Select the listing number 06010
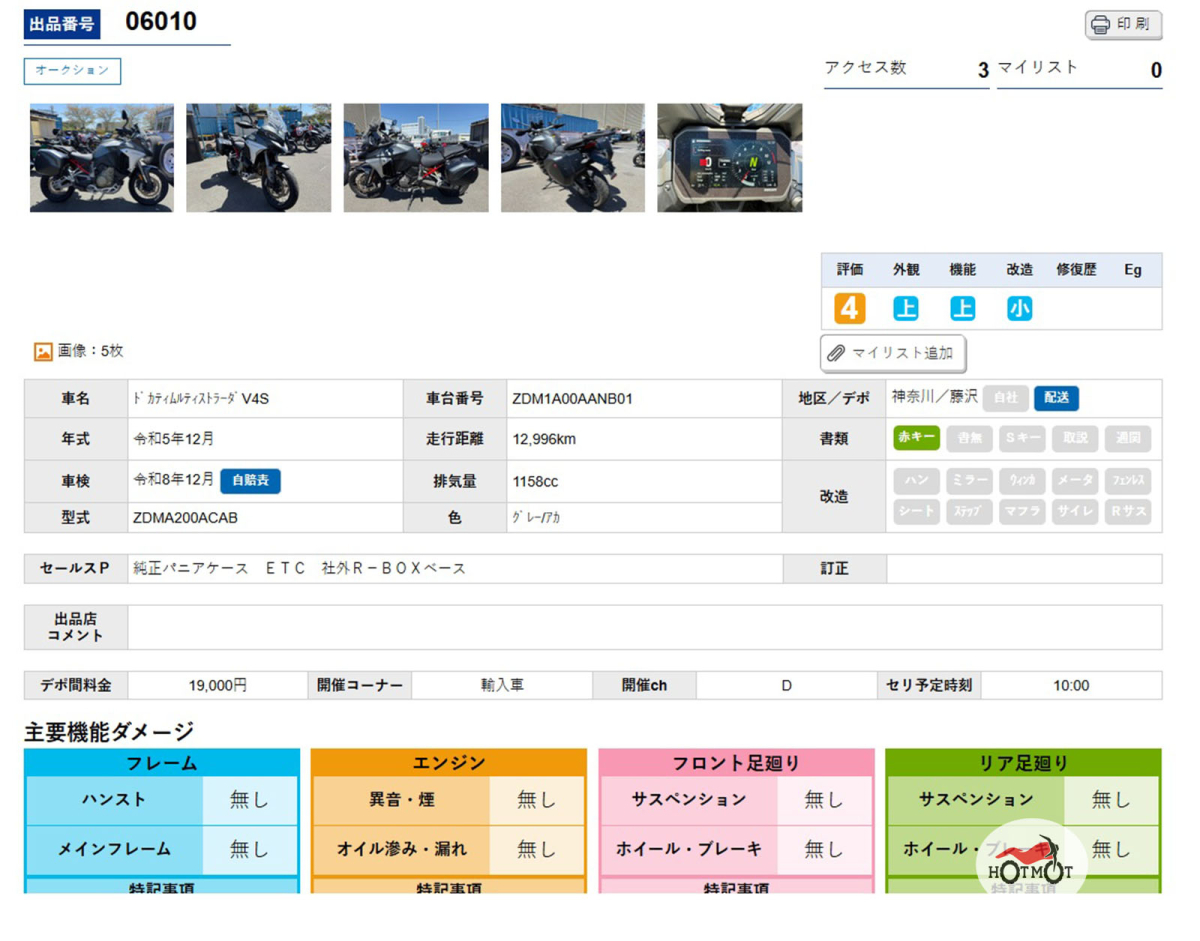 pos(161,22)
